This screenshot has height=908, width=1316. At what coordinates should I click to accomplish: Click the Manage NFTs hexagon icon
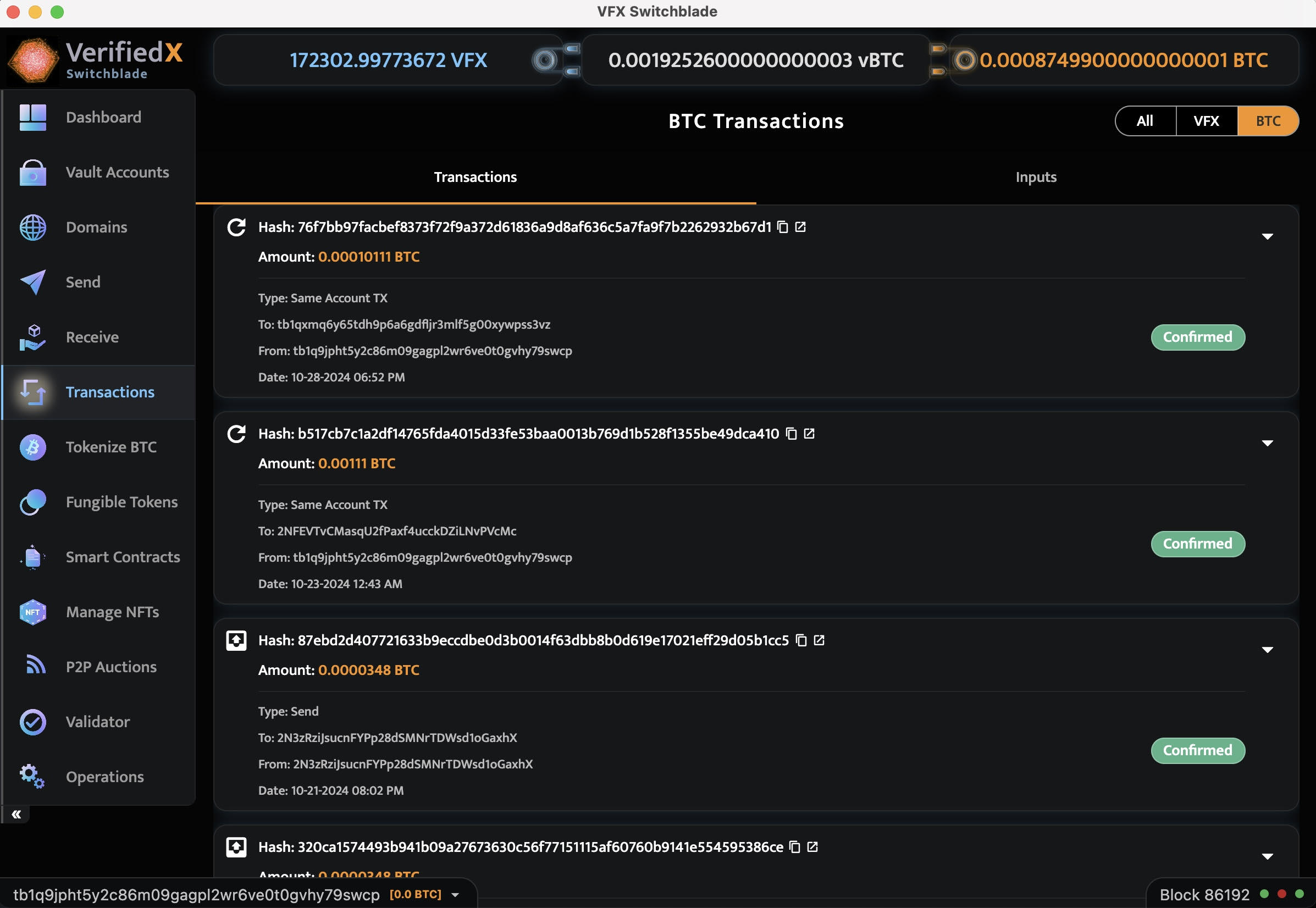click(32, 612)
